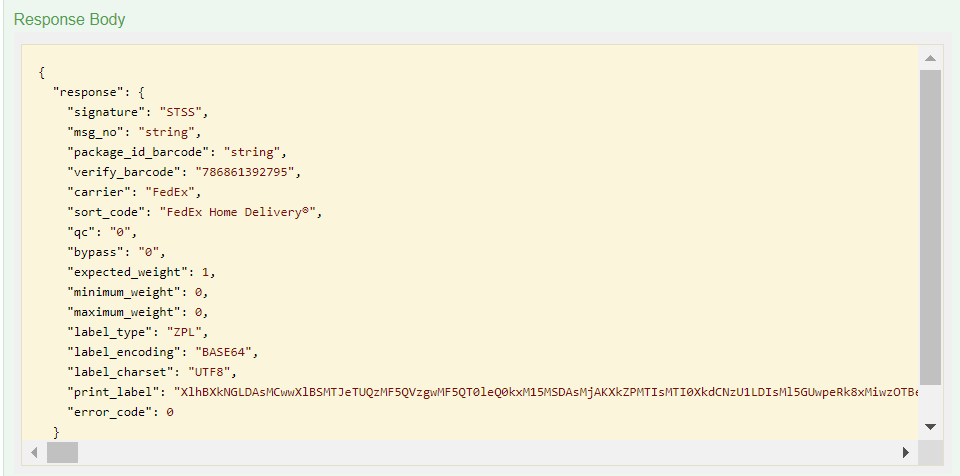This screenshot has width=960, height=476.
Task: Click the horizontal scrollbar thumb
Action: tap(62, 453)
